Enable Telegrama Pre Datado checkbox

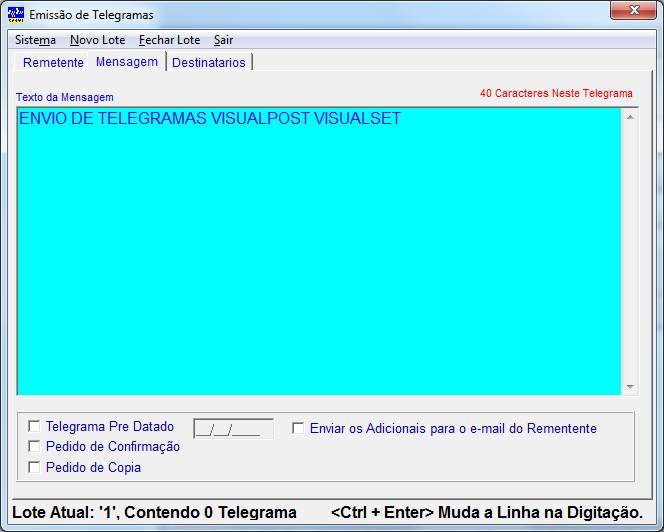34,426
